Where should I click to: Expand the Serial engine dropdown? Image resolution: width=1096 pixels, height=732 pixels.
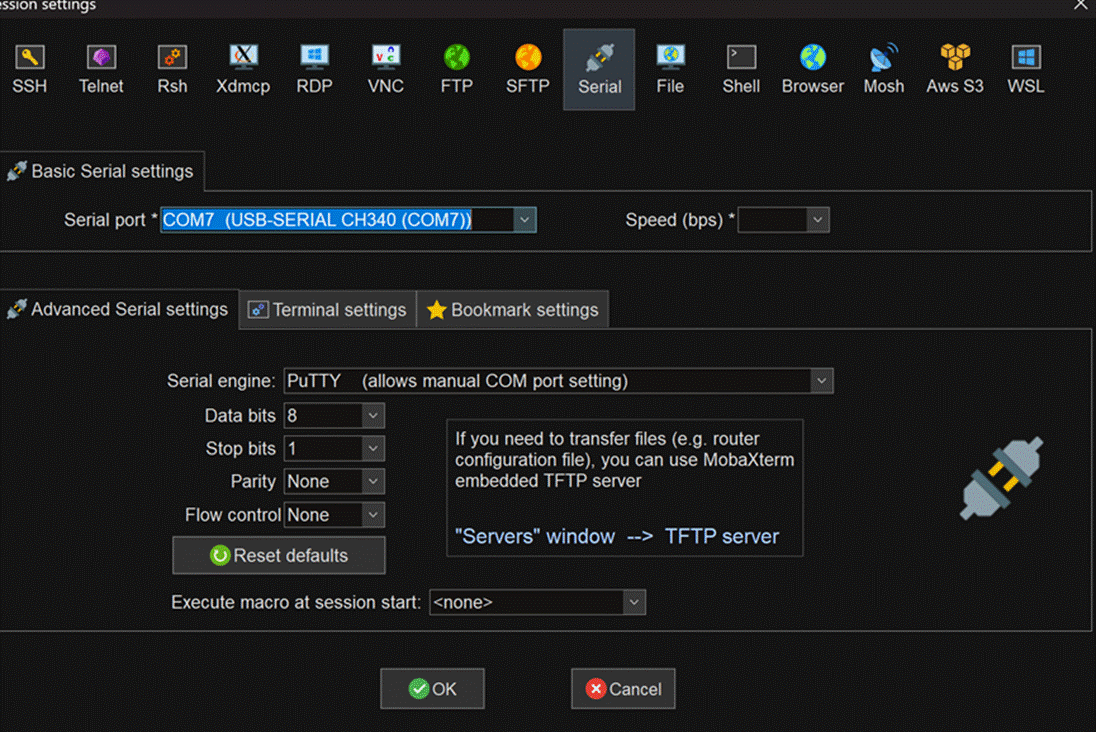(821, 381)
